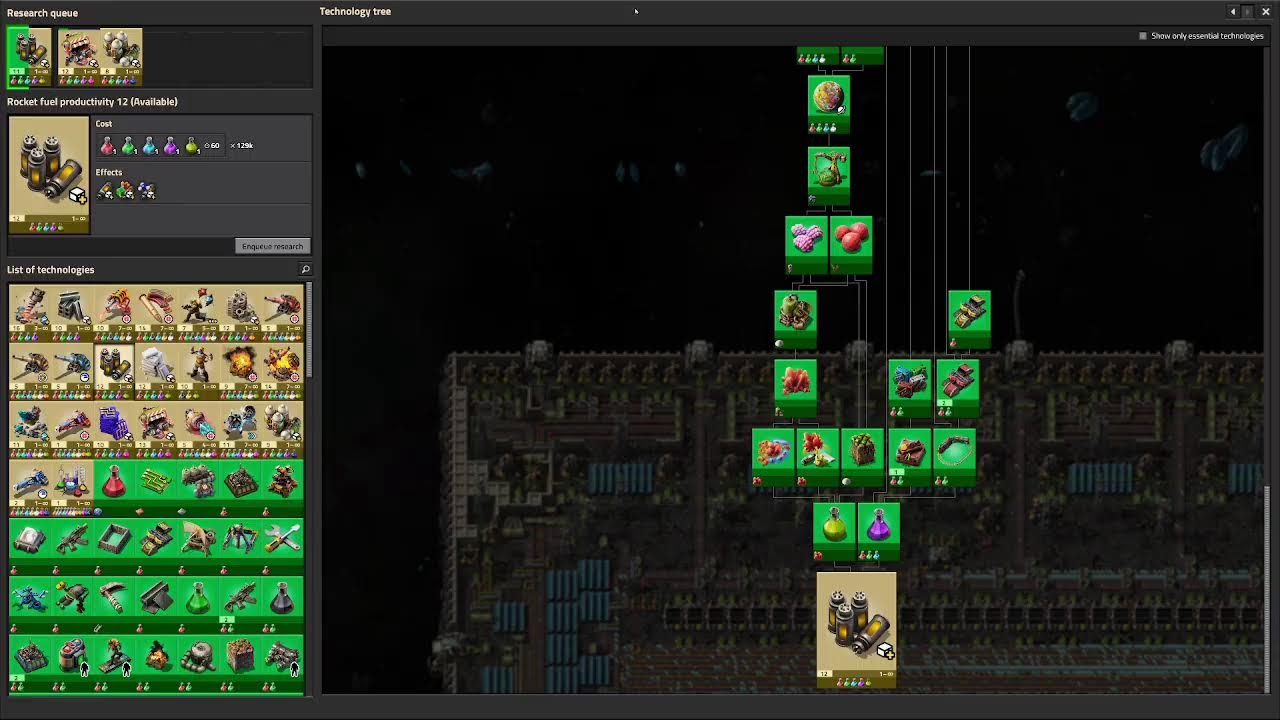Image resolution: width=1280 pixels, height=720 pixels.
Task: Select red flask technology in list
Action: pyautogui.click(x=114, y=488)
